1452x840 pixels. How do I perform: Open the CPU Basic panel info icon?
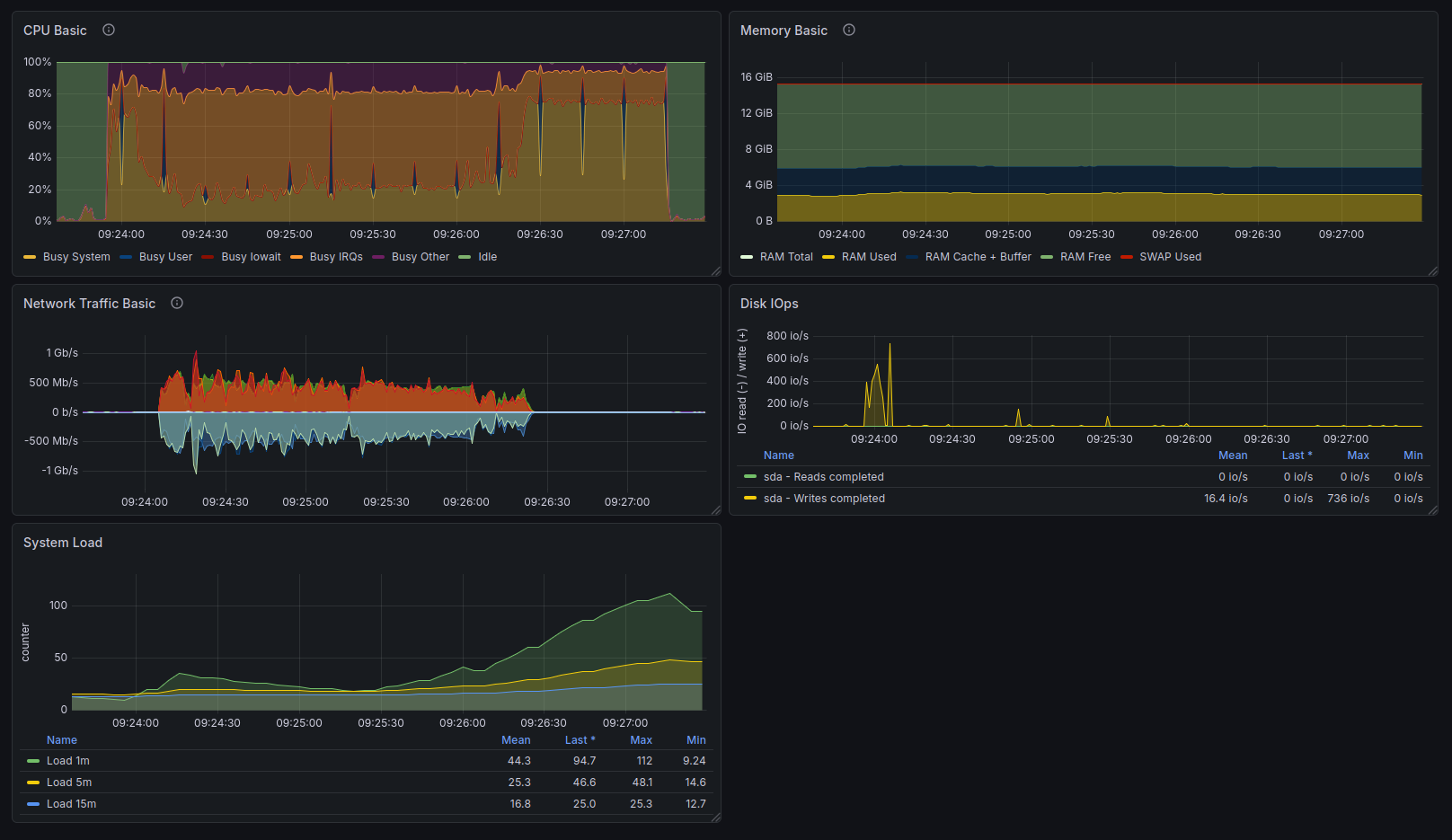pyautogui.click(x=109, y=30)
